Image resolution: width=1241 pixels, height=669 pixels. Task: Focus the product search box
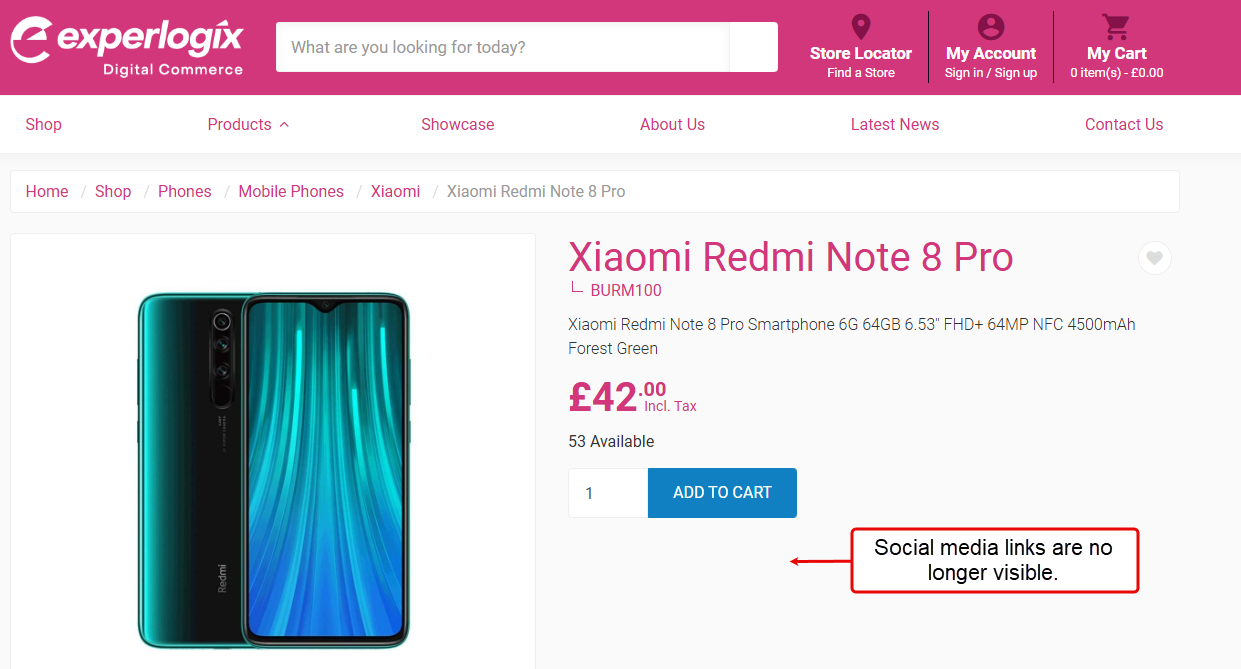[x=502, y=47]
